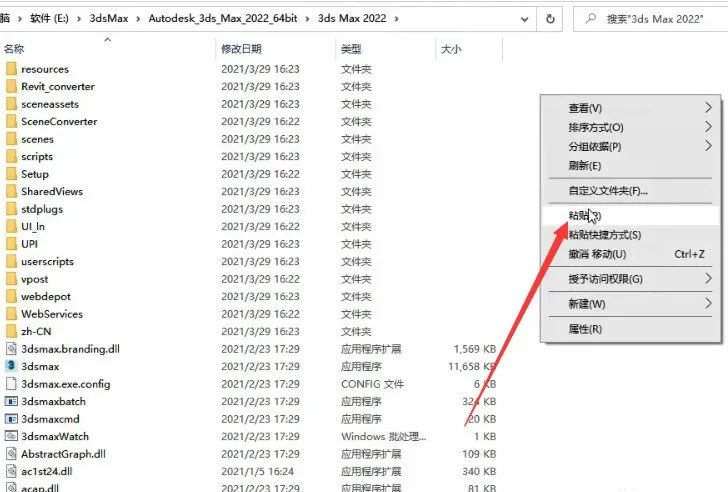Click the vpost folder icon
Screen dimensions: 728x492
point(11,279)
